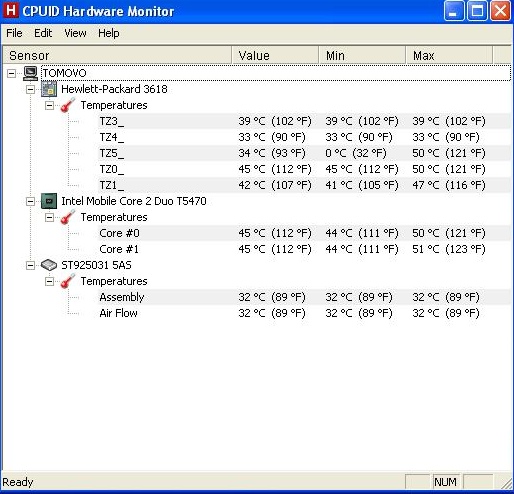Maximize the CPUID Hardware Monitor window

477,11
